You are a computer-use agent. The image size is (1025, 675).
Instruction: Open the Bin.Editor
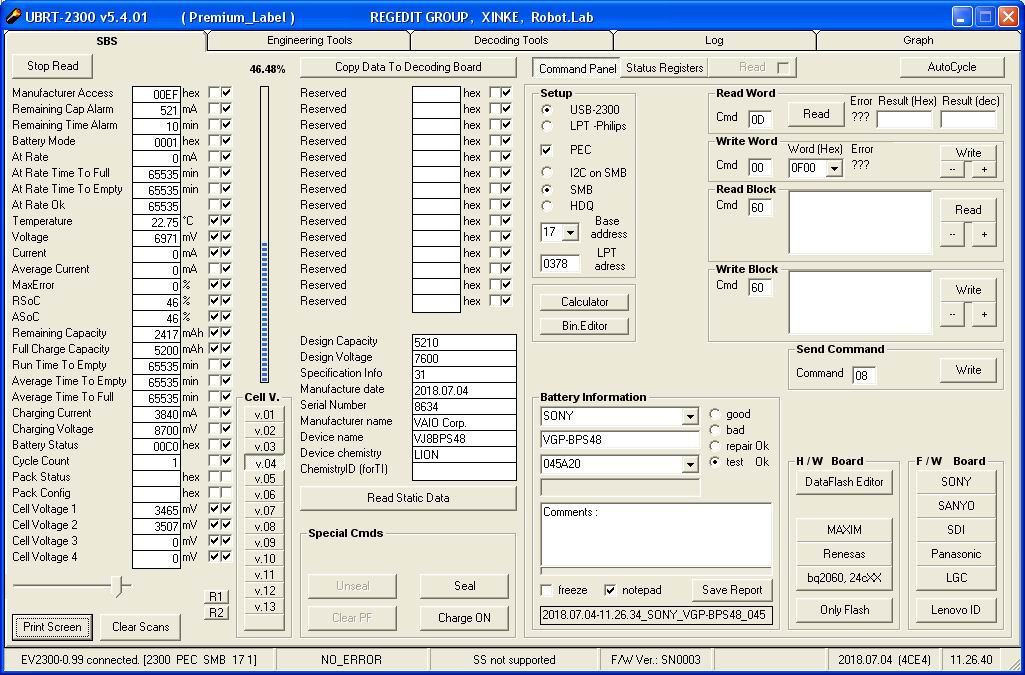(x=584, y=326)
